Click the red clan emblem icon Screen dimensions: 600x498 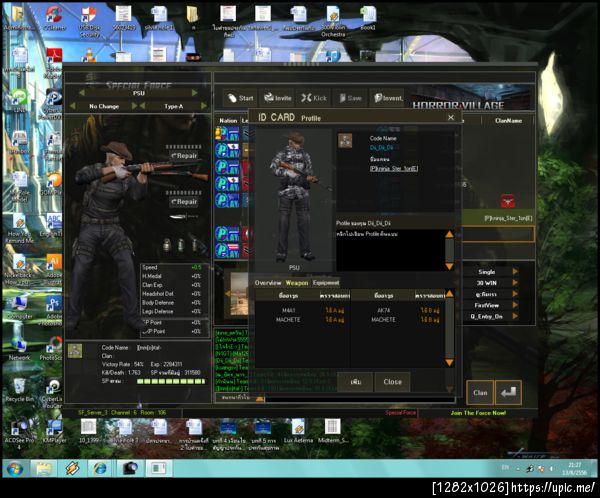coord(508,201)
